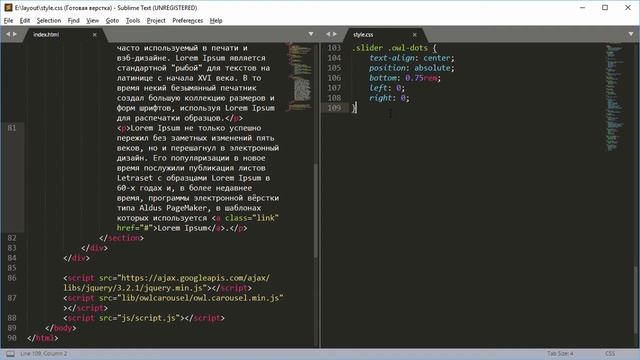
Task: Go to previous tab in left pane
Action: point(8,34)
